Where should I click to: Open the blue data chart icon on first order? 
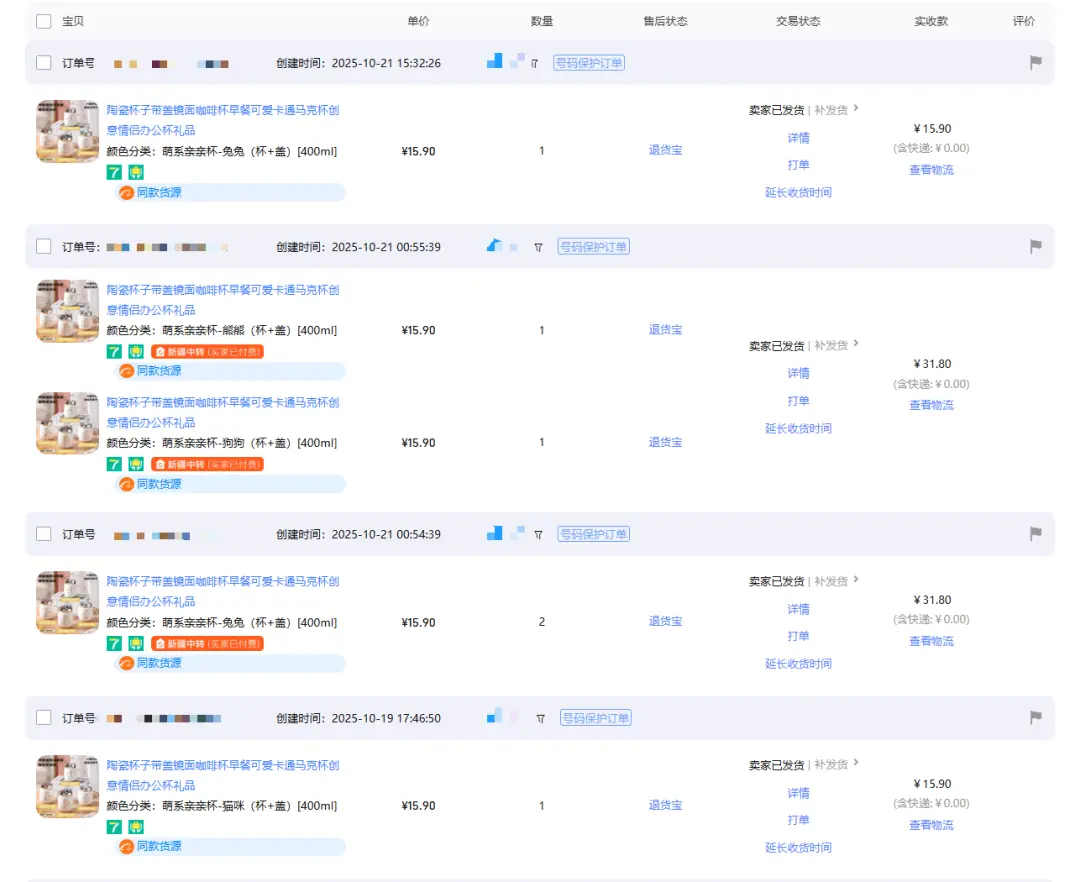point(493,61)
